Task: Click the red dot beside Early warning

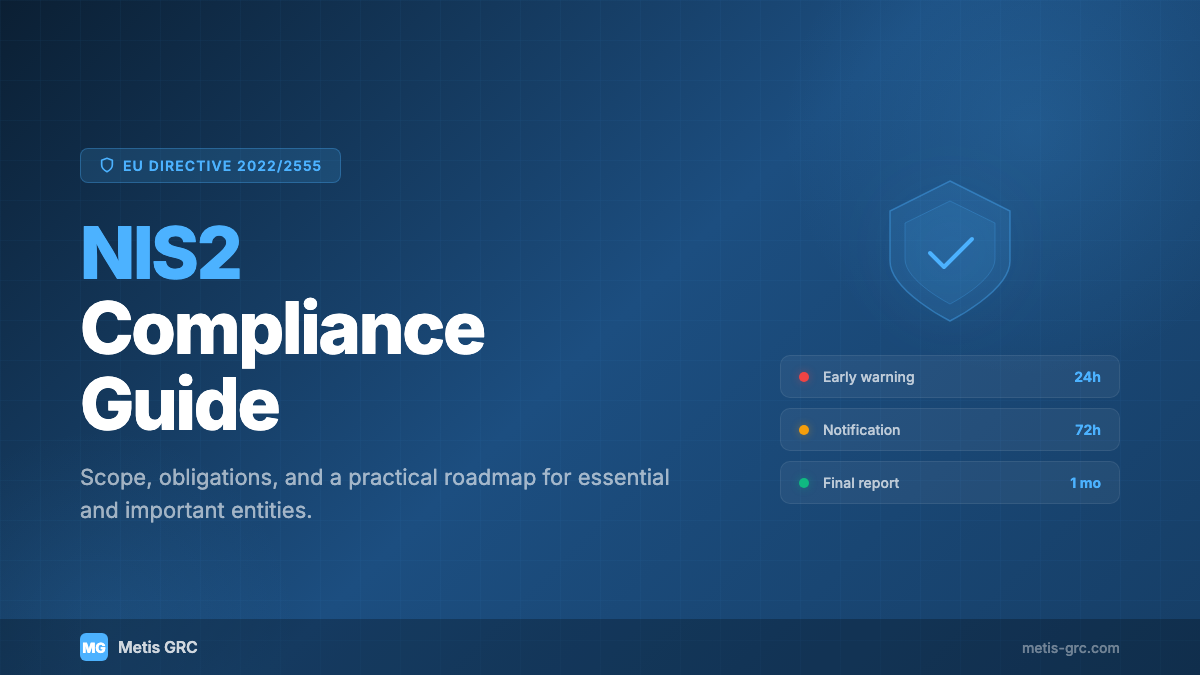Action: click(802, 377)
